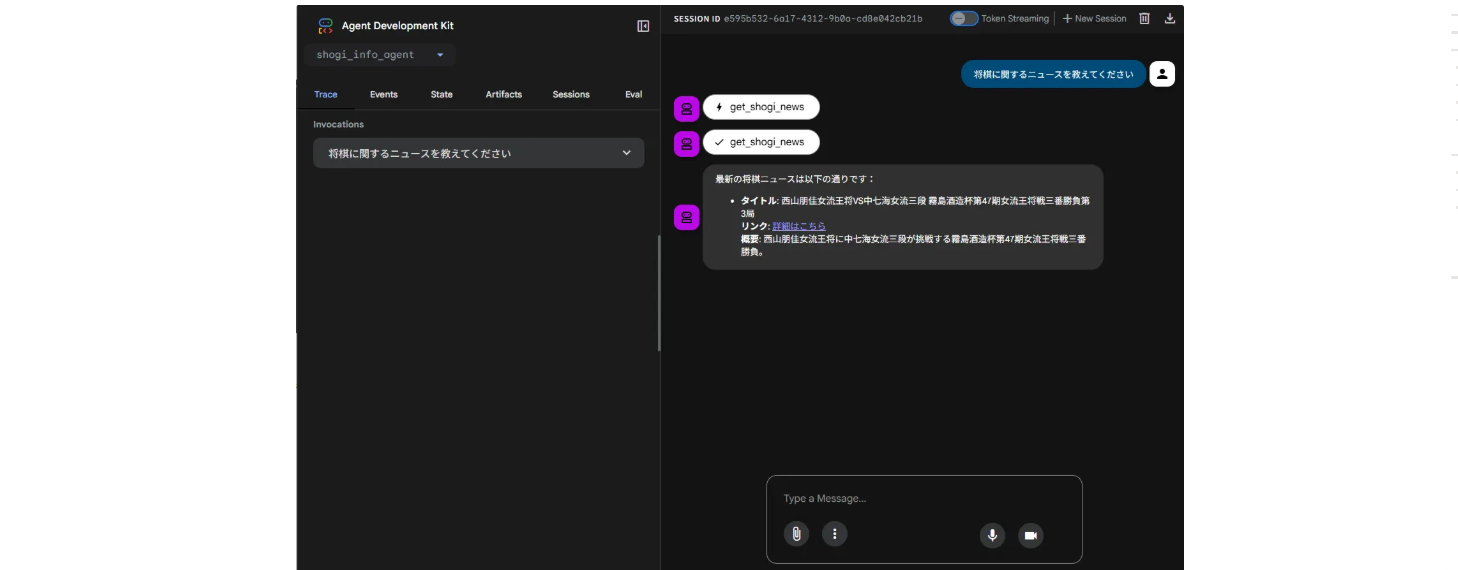Click the Type a Message input field
1458x570 pixels.
point(923,498)
